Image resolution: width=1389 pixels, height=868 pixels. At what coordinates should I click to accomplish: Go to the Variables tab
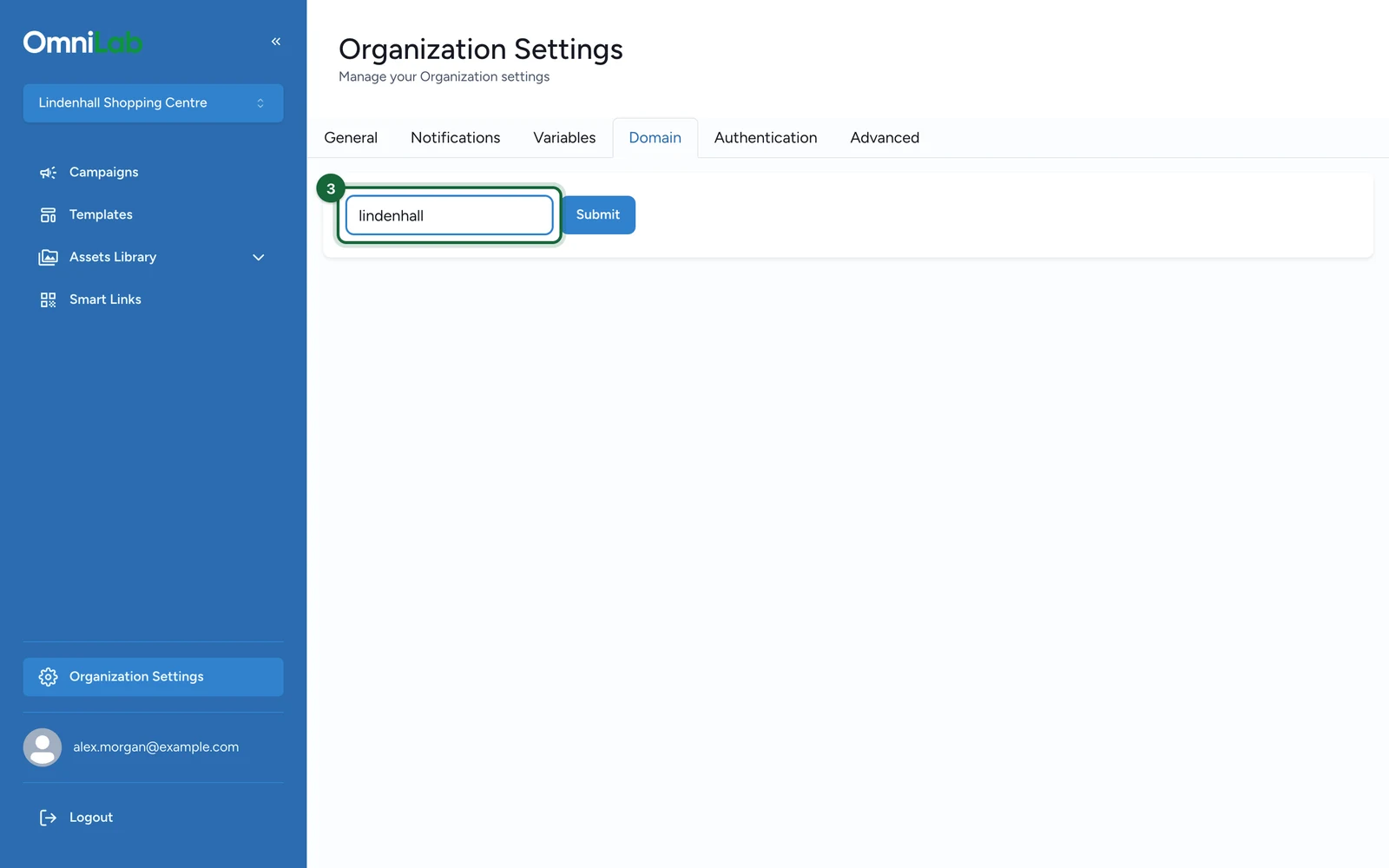click(564, 138)
